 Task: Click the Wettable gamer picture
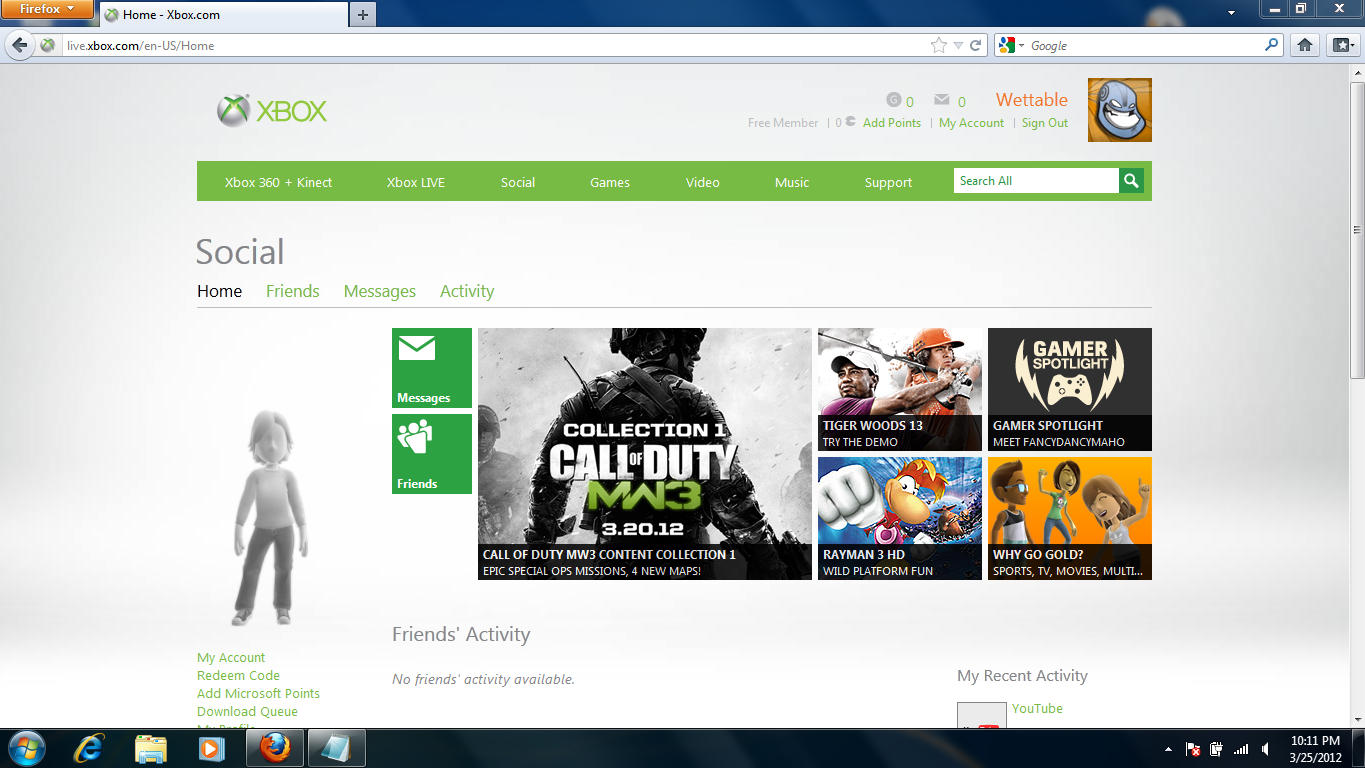1120,110
